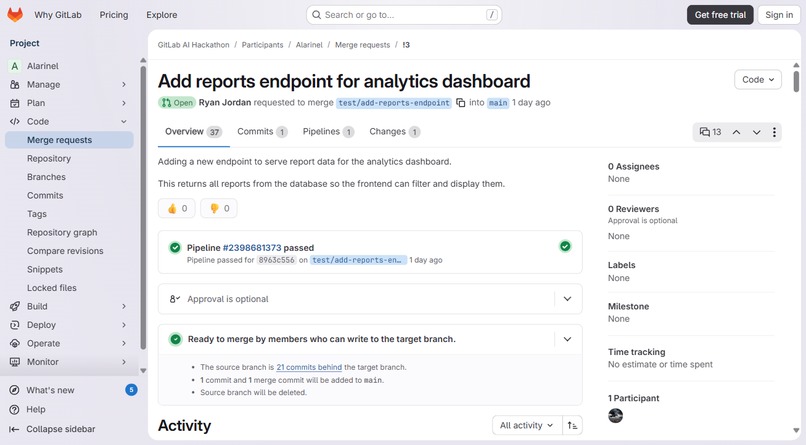Open merge request actions kebab menu
The image size is (806, 445).
[x=774, y=132]
